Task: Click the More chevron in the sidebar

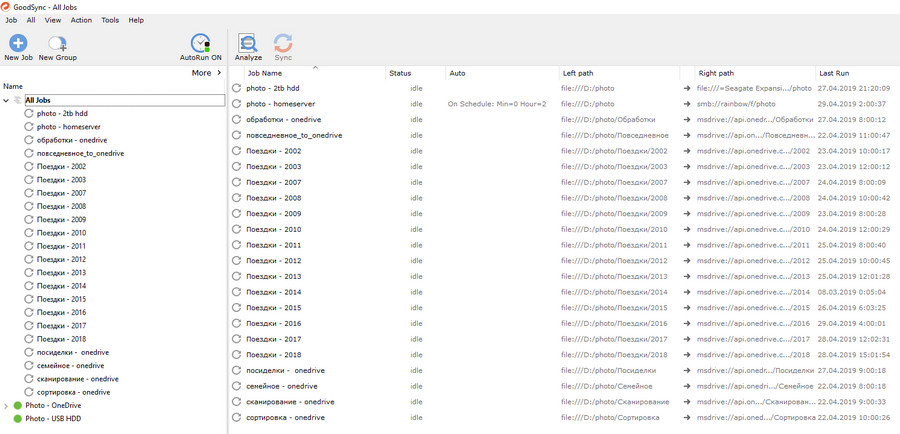Action: click(219, 73)
